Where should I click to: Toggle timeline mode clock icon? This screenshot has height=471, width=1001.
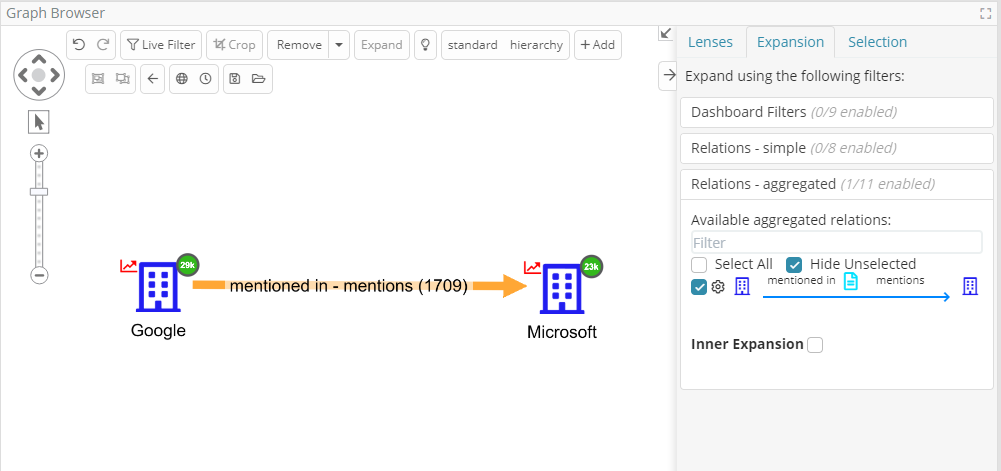coord(206,78)
